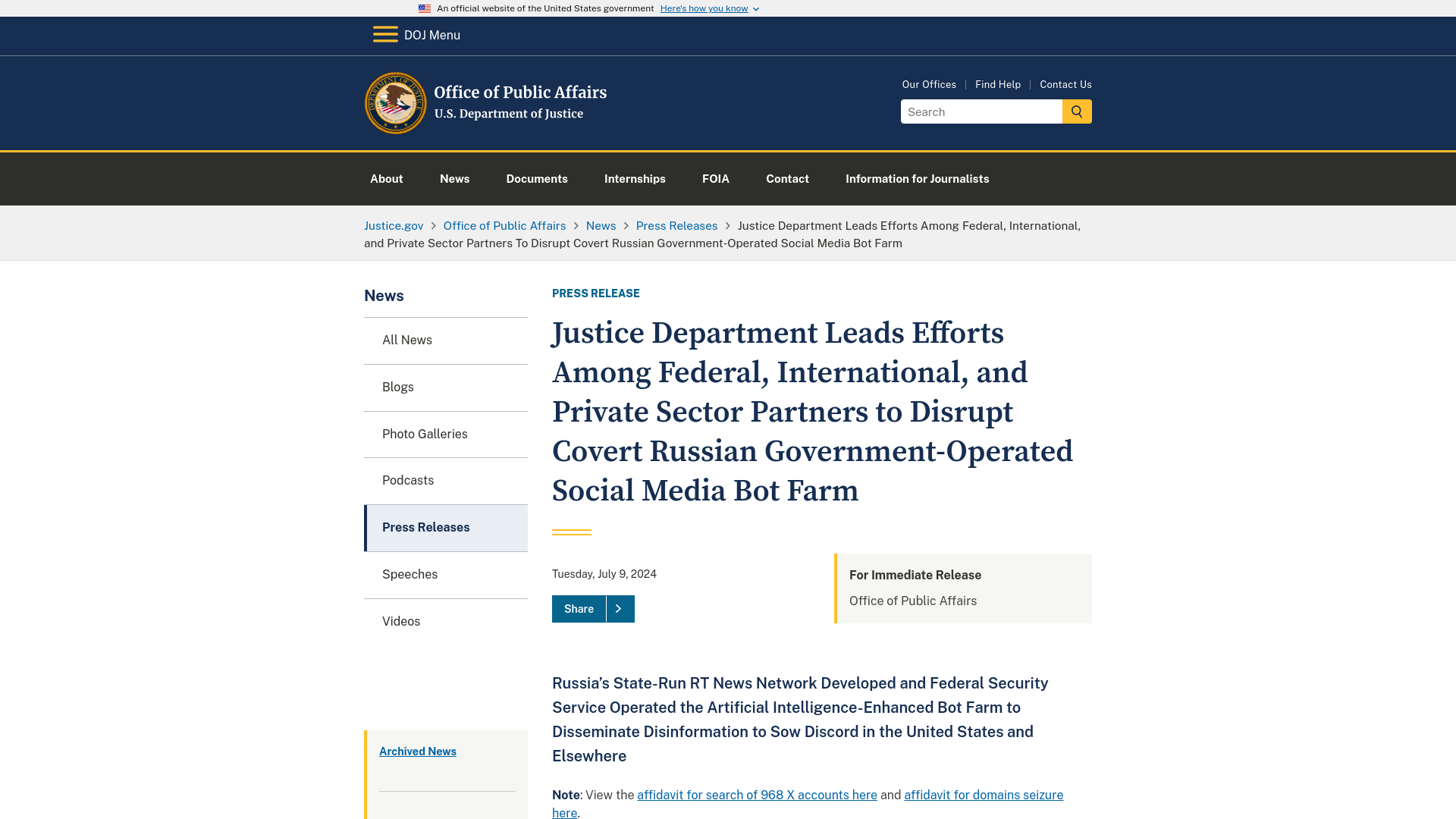Click the affidavit for search of 968 X accounts link

click(x=757, y=795)
